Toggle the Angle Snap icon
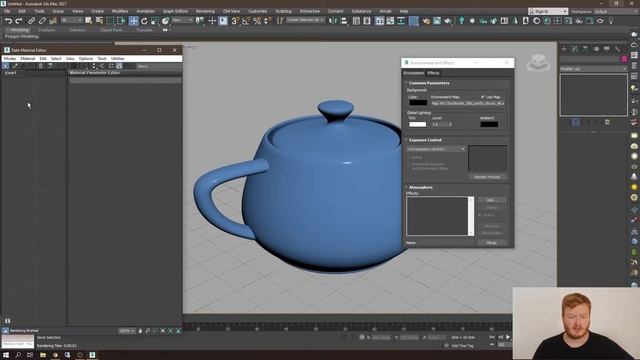640x360 pixels. 246,21
